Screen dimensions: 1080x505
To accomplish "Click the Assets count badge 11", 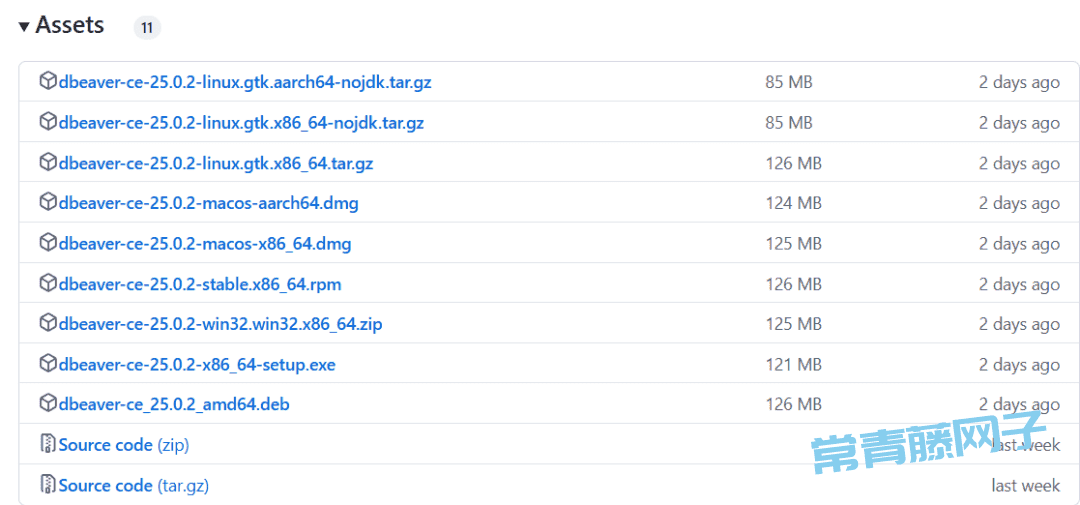I will [147, 28].
